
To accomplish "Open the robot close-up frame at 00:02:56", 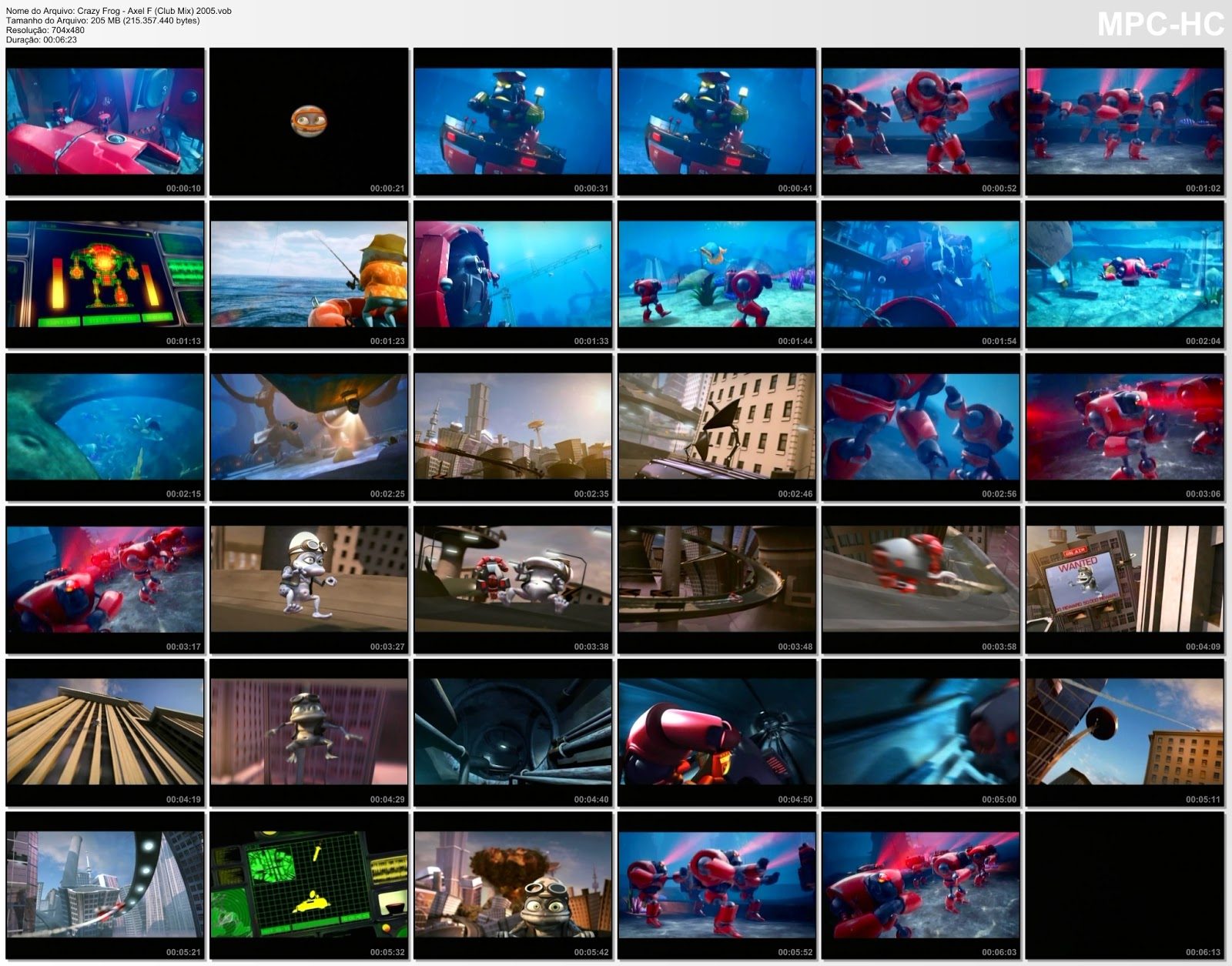I will 921,427.
